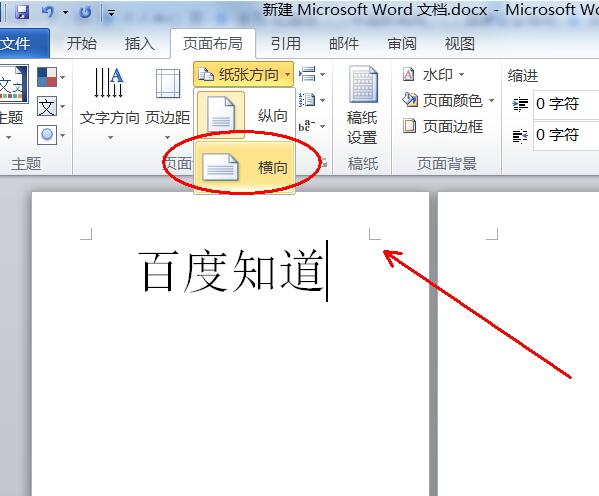Undo the last action
Screen dimensions: 599x496
48,12
